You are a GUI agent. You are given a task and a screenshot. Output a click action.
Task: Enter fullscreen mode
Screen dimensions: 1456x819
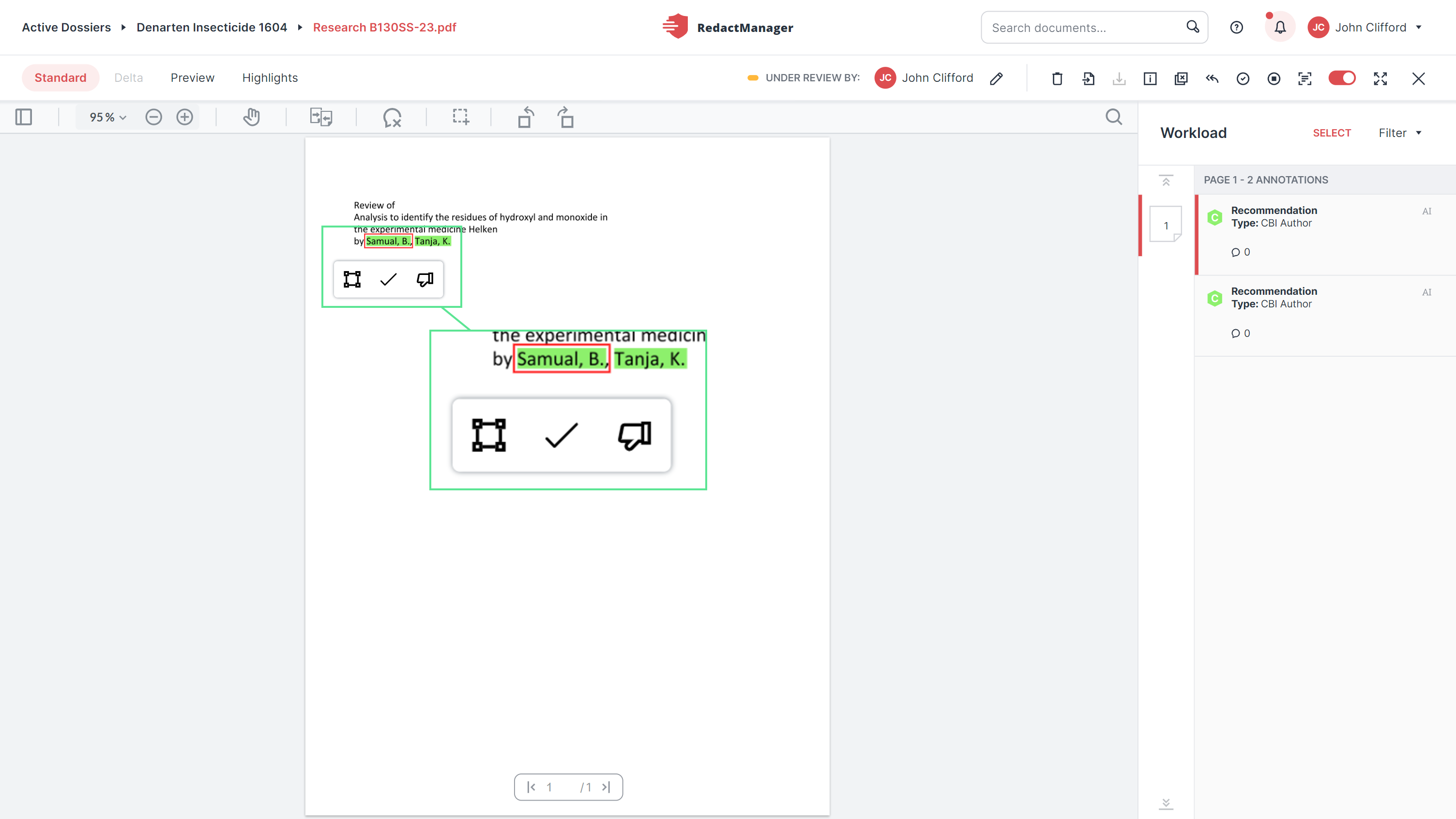1380,78
